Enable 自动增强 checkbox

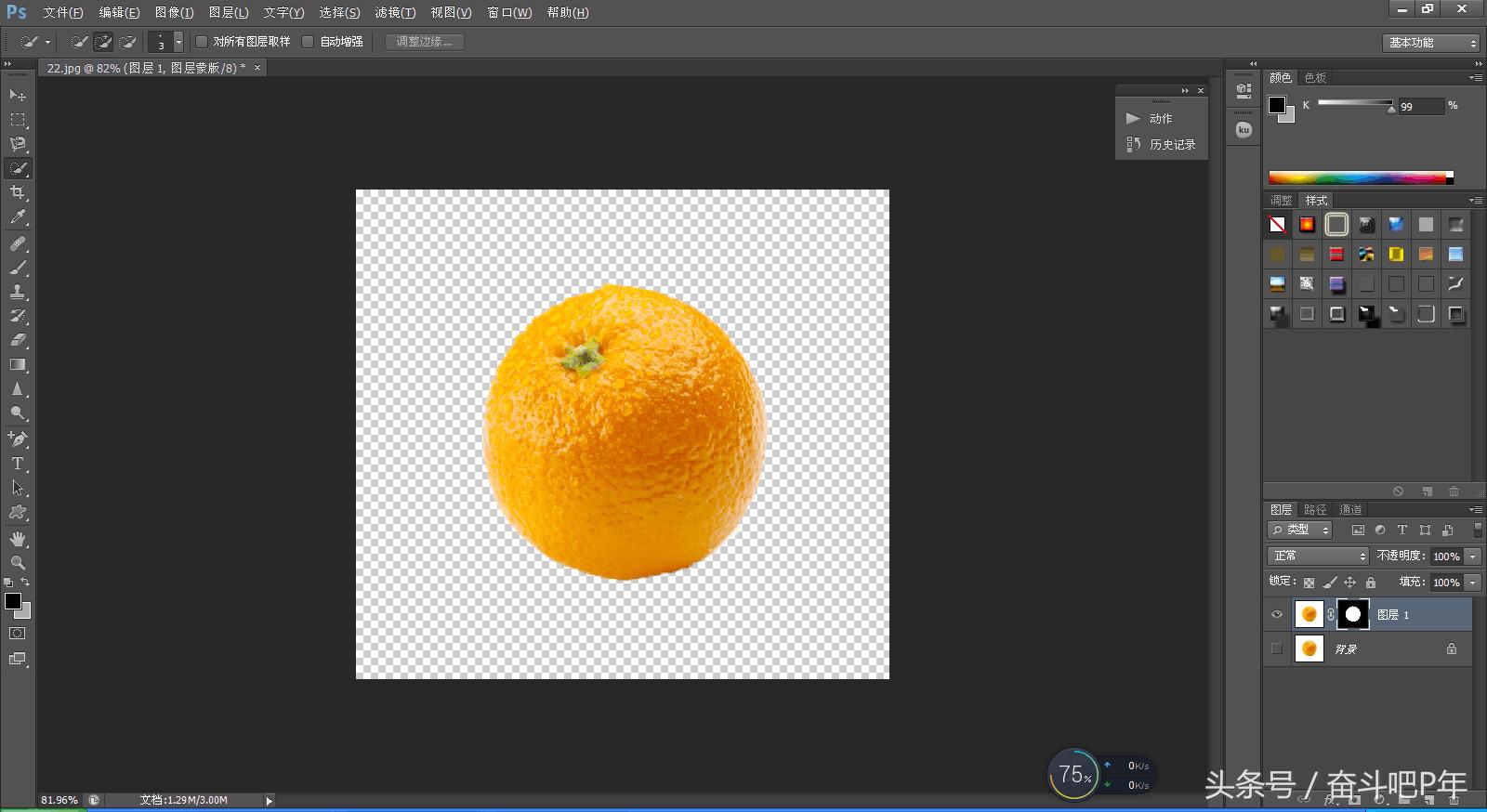click(x=309, y=42)
